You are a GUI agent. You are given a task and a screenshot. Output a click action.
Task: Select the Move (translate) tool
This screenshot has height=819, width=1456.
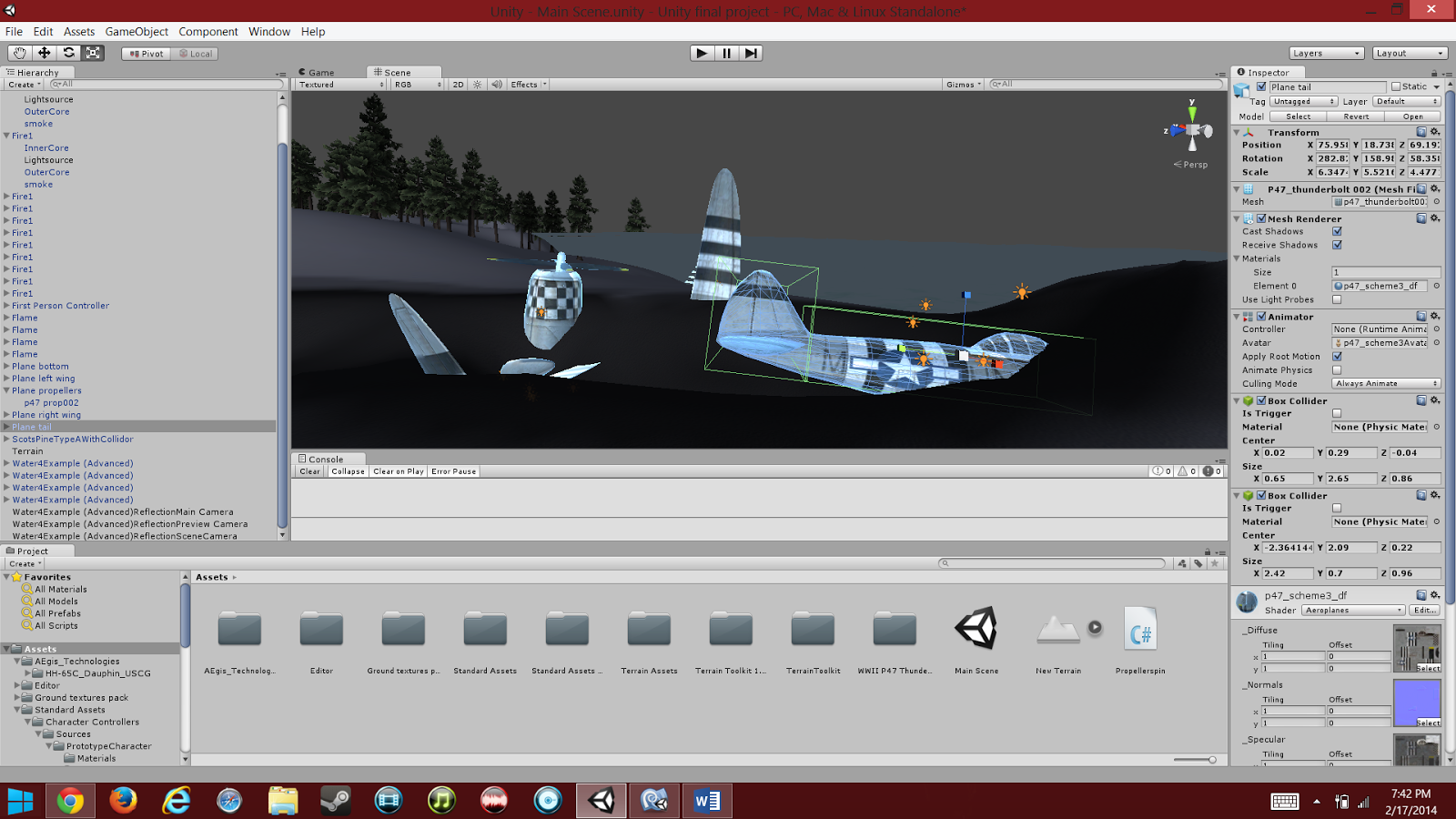(44, 54)
